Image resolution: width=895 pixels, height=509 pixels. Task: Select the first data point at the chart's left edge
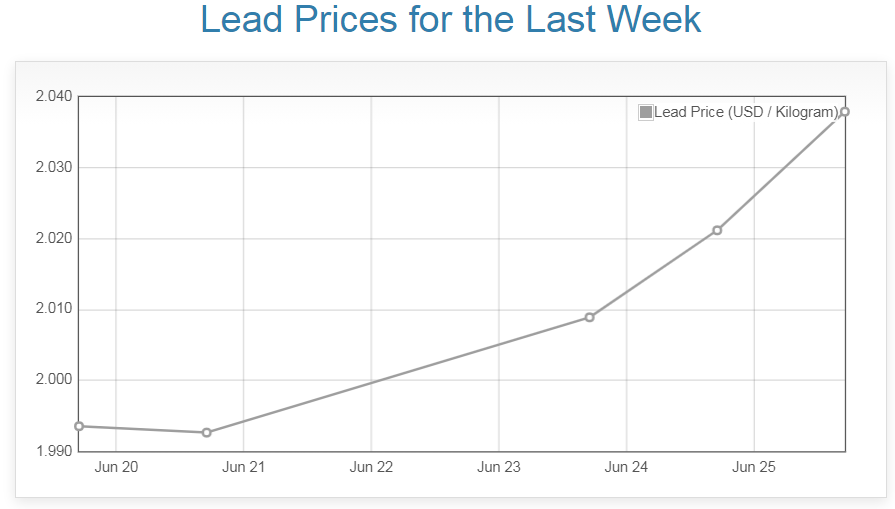click(79, 426)
